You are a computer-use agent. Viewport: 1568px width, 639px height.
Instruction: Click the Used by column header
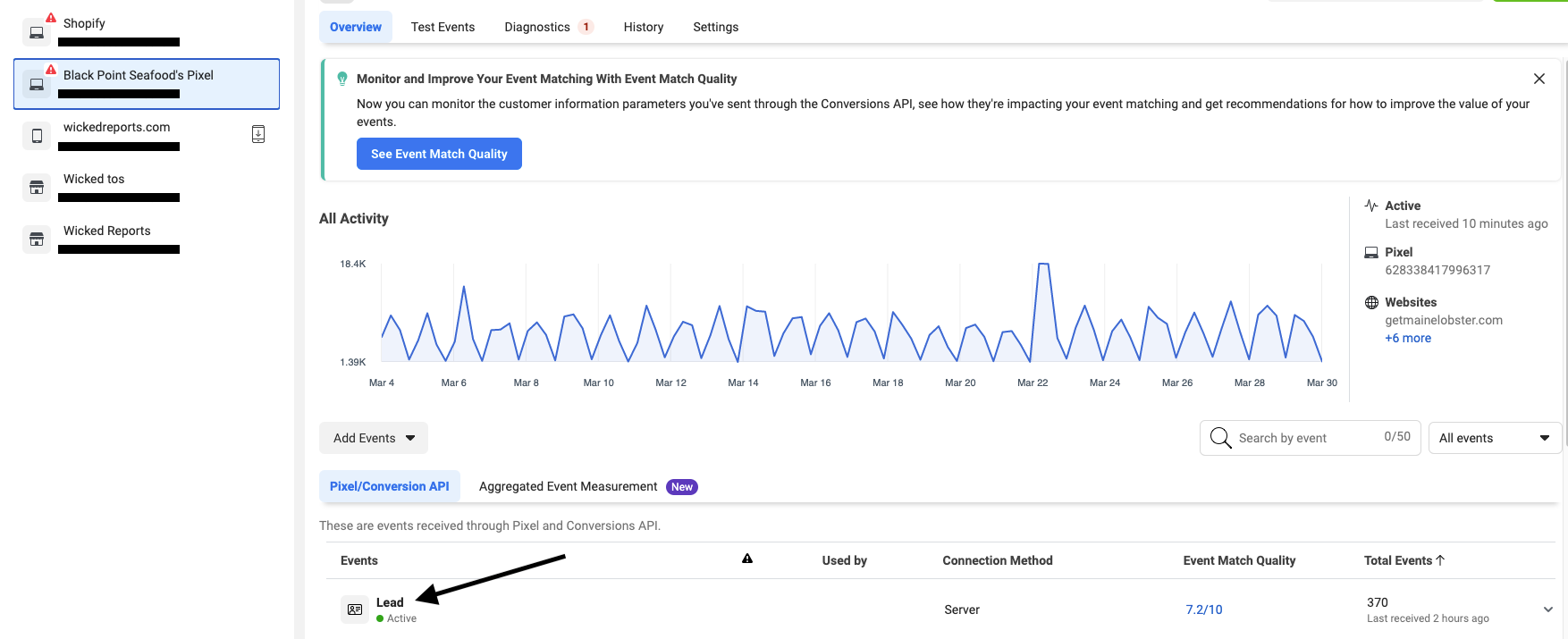[x=845, y=560]
